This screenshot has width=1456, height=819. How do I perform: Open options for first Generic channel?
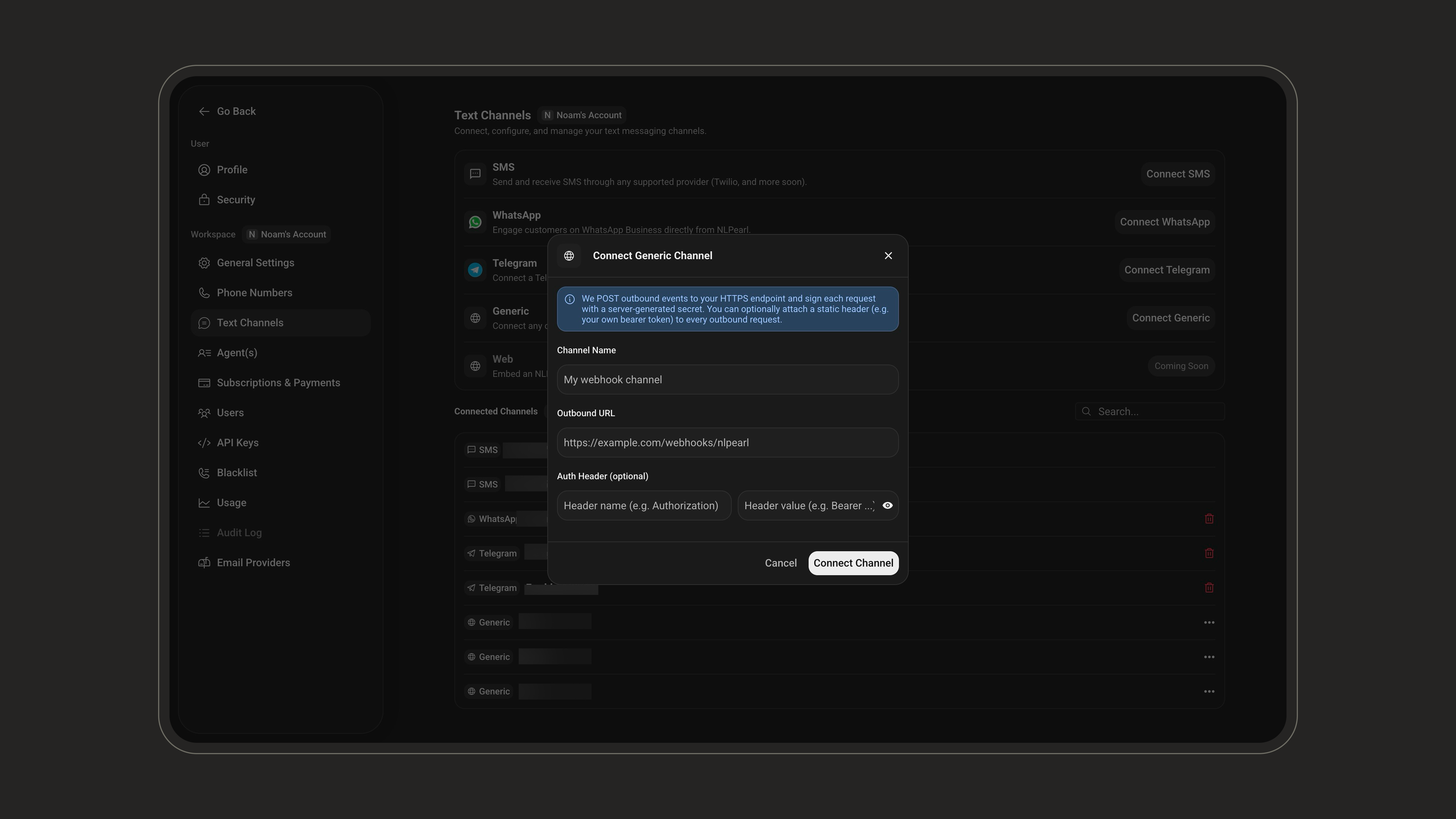coord(1209,622)
